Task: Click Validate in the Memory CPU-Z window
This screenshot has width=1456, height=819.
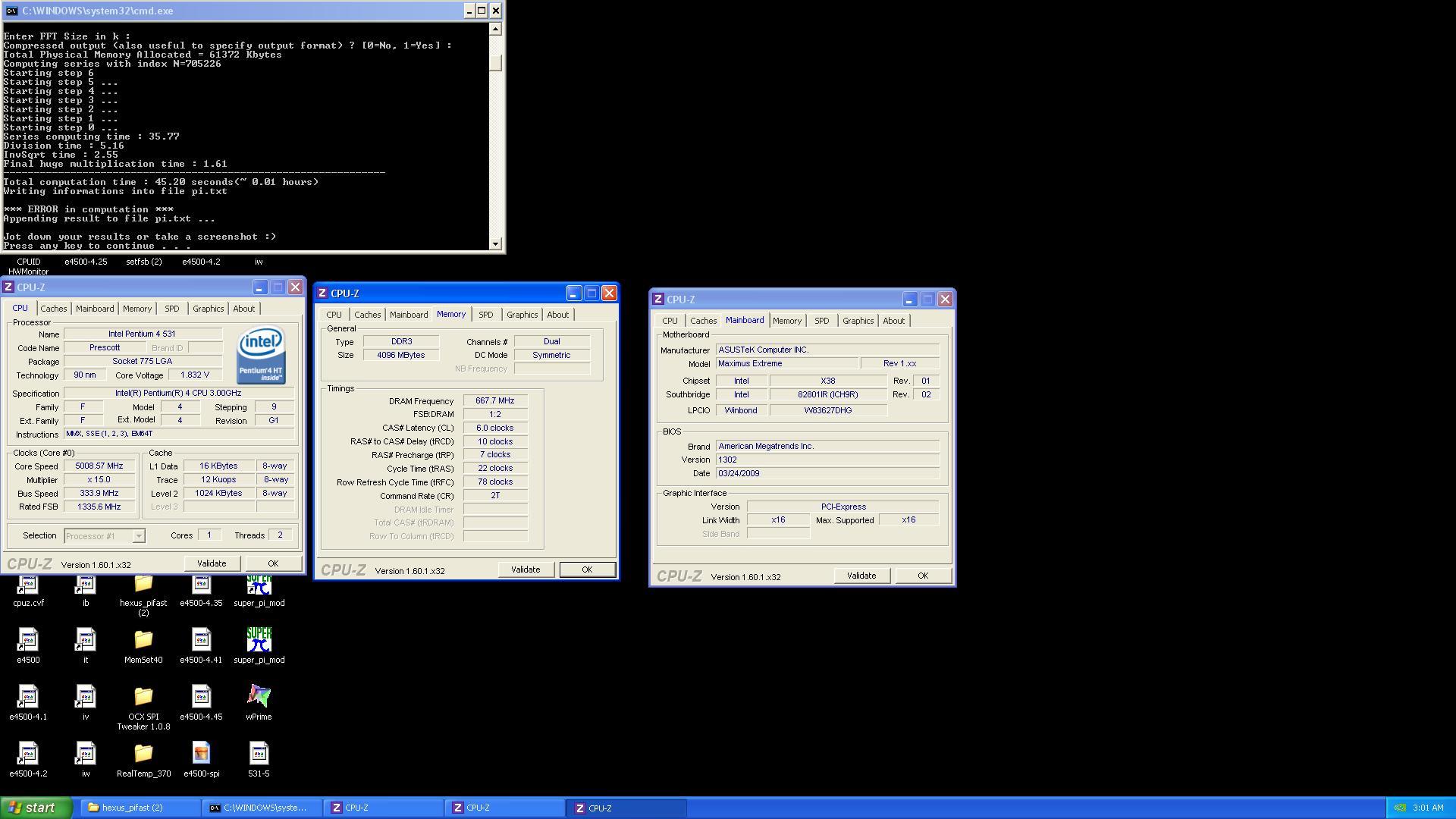Action: pyautogui.click(x=526, y=570)
